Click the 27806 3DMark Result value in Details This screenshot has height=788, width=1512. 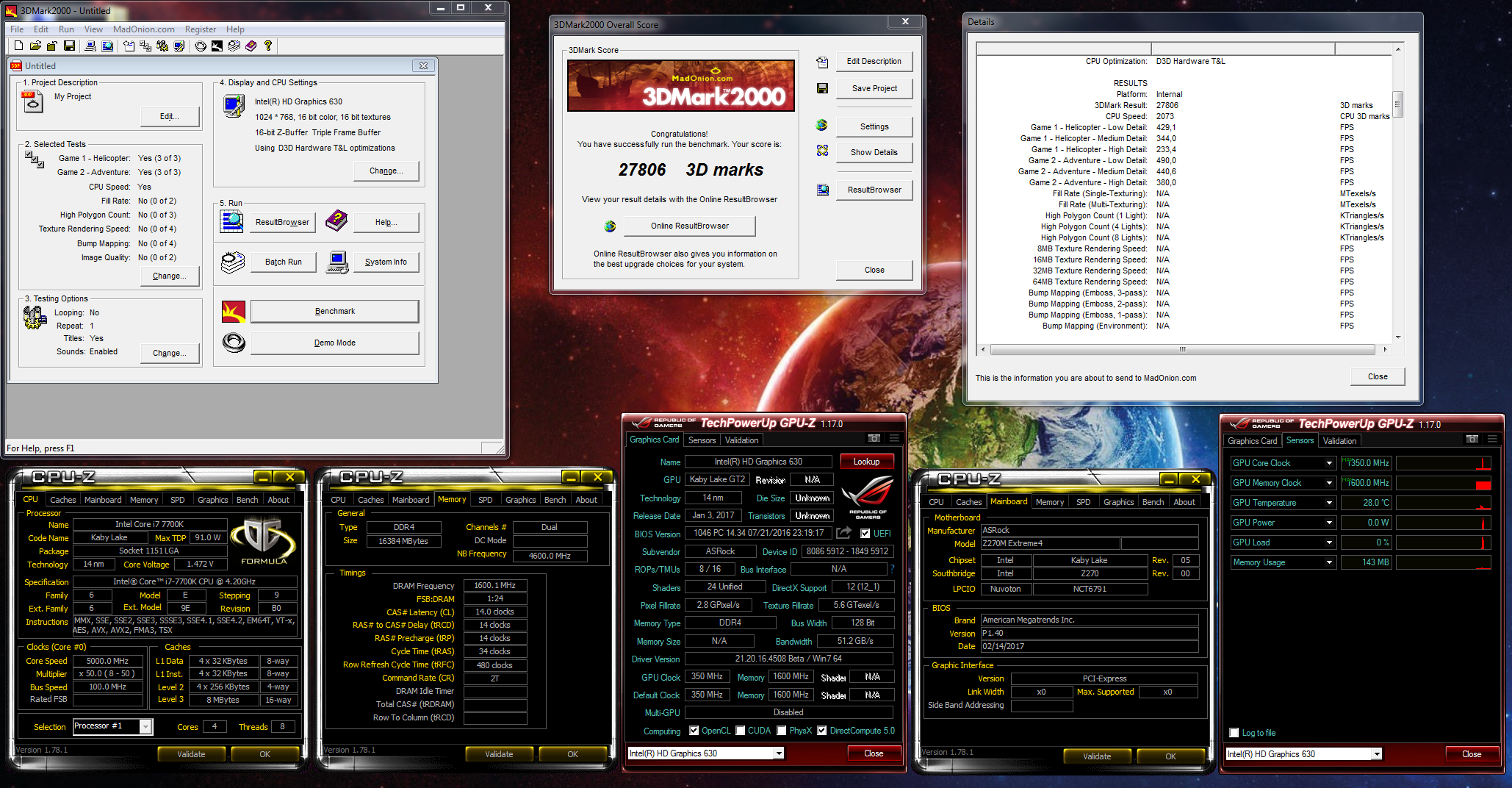click(x=1167, y=105)
